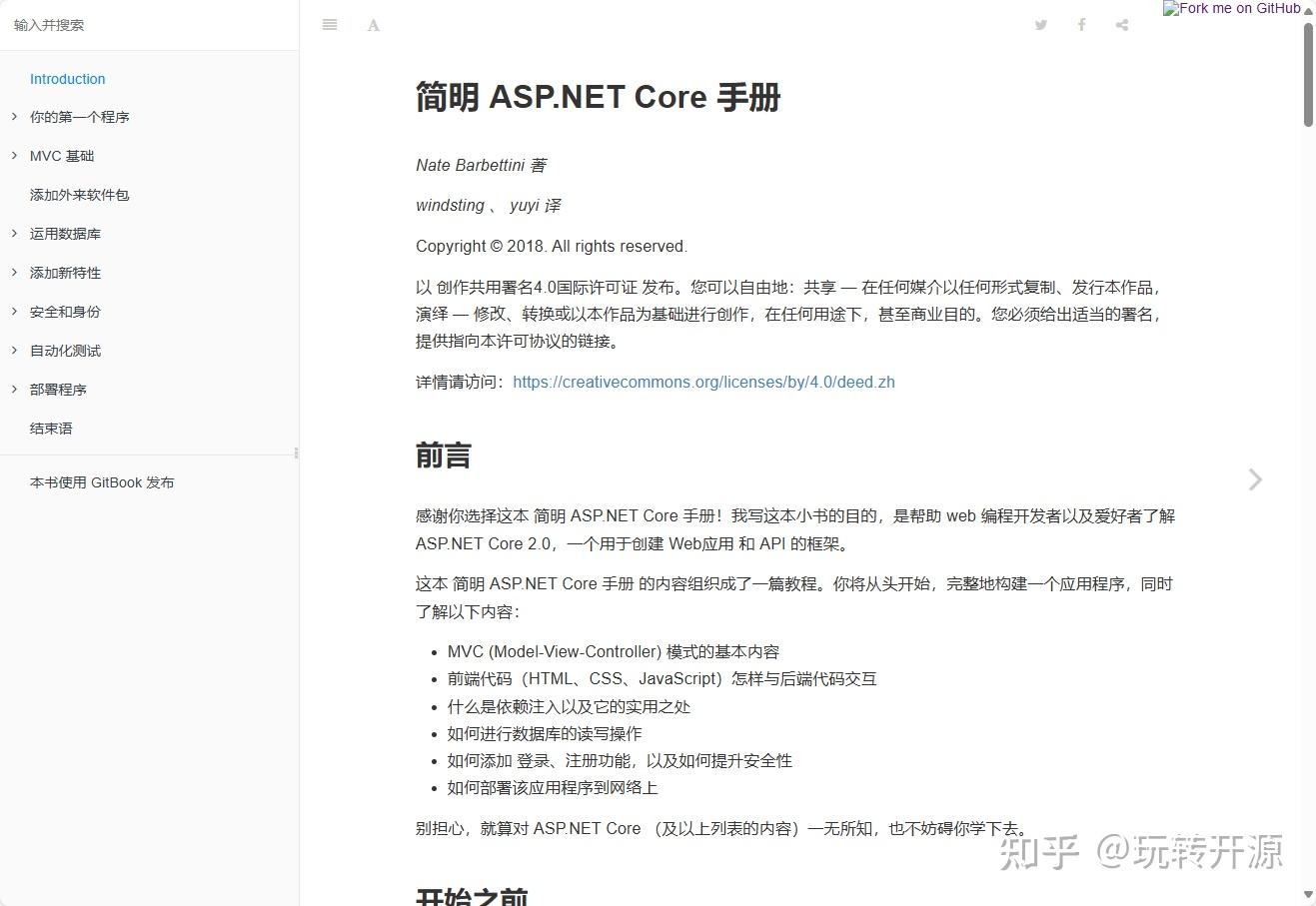Image resolution: width=1316 pixels, height=906 pixels.
Task: Open the 安全和身份 chapter link
Action: tap(66, 312)
